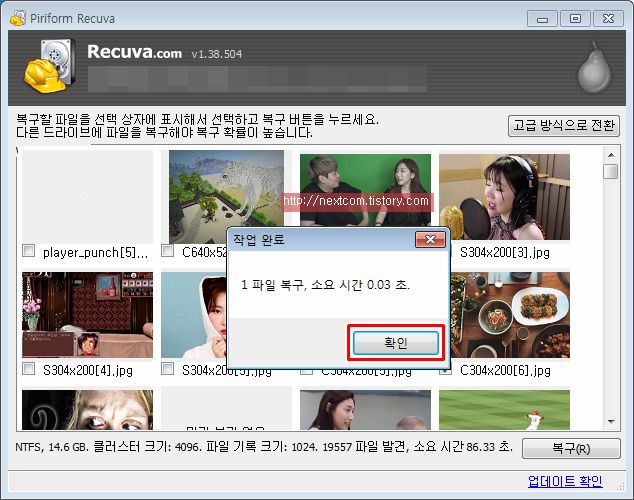
Task: Click the 1 파일 복구 result message text
Action: coord(325,285)
